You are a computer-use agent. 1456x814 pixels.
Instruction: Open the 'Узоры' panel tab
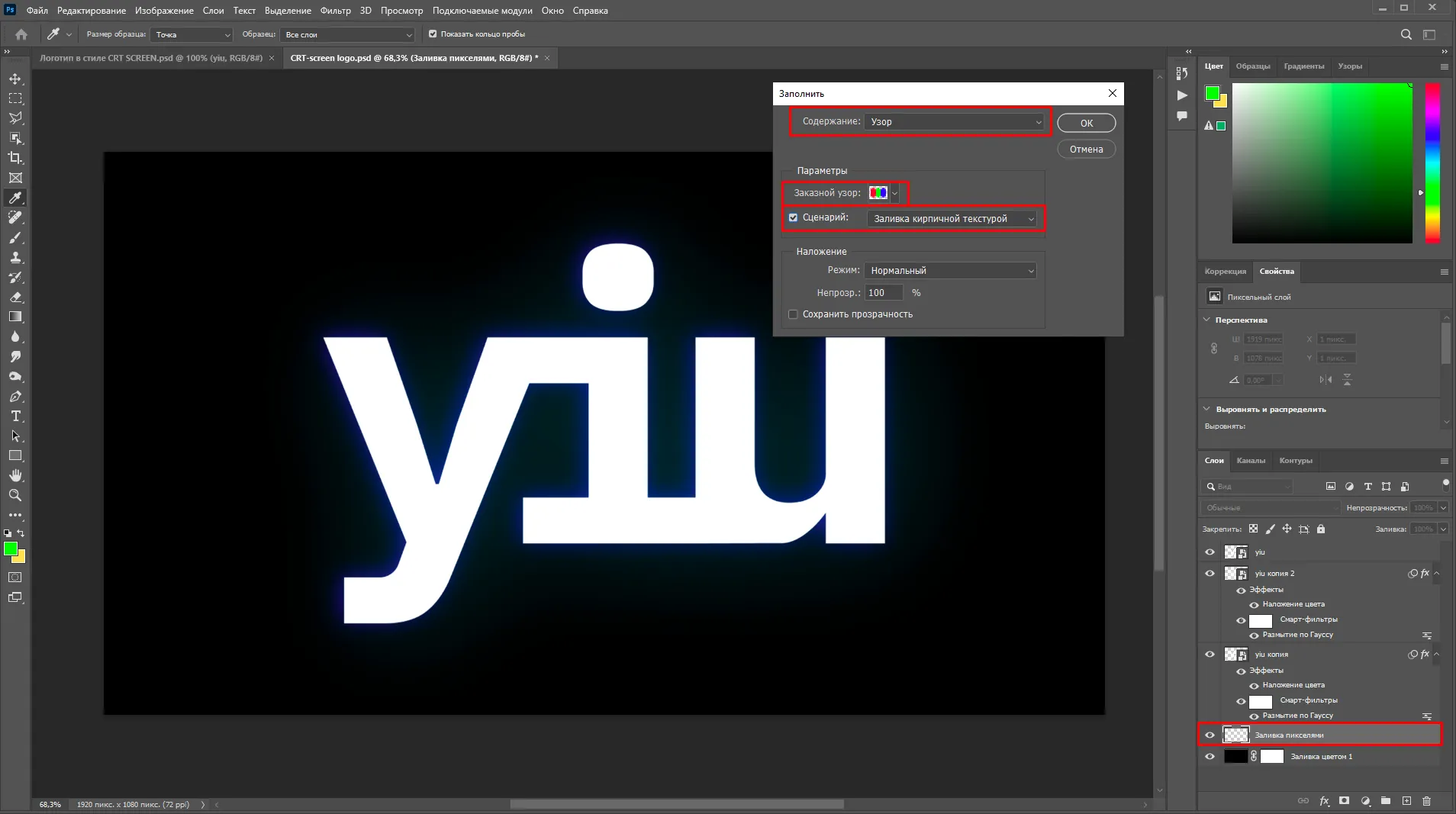coord(1350,66)
